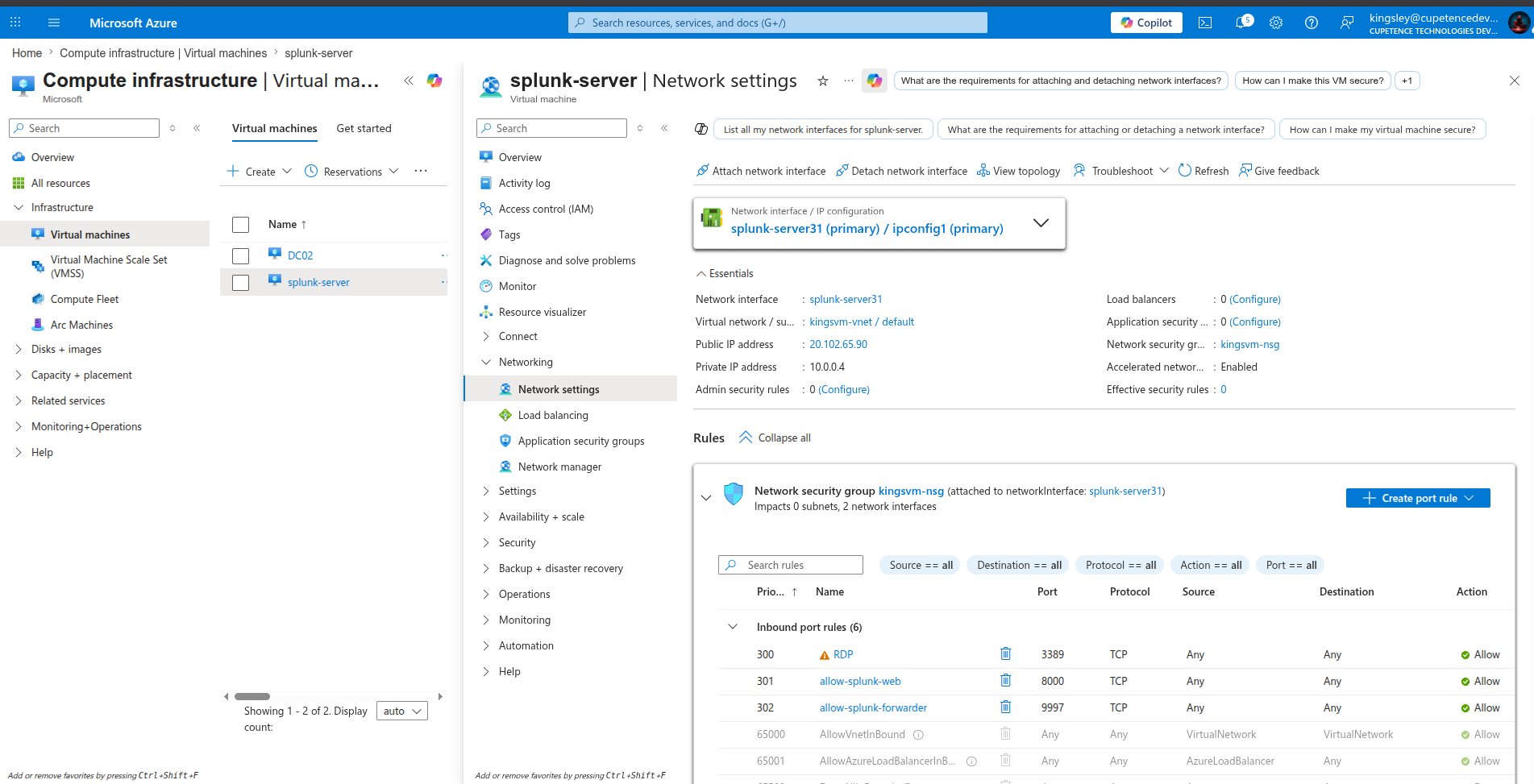Click the Protocol == all filter pill
Screen dimensions: 1534x784
click(1120, 565)
